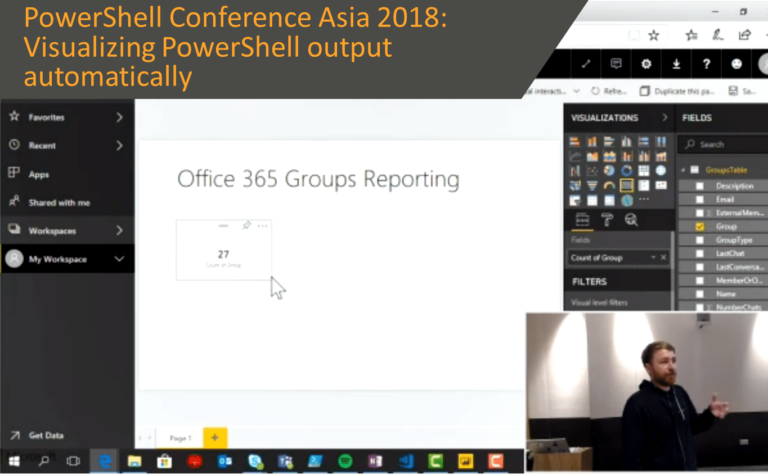Select the Page 1 tab
Image resolution: width=768 pixels, height=474 pixels.
(x=180, y=438)
